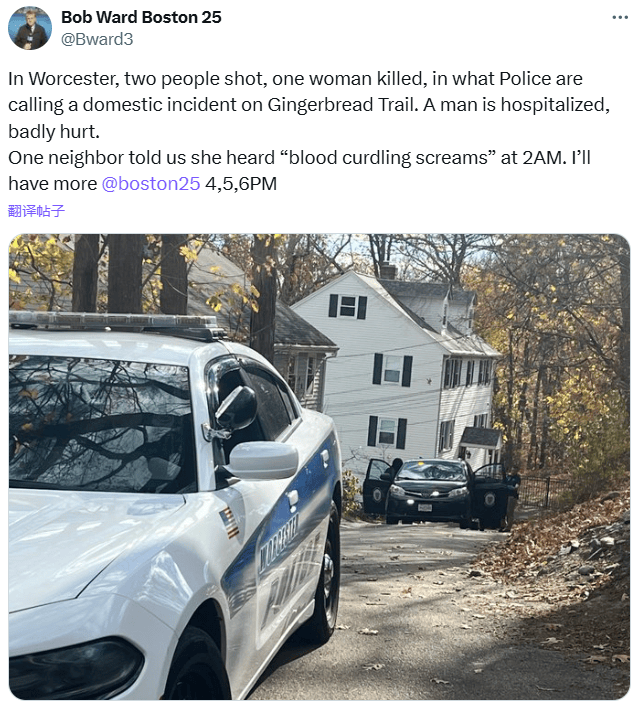
Task: Follow the @boston25 mention link
Action: 151,183
